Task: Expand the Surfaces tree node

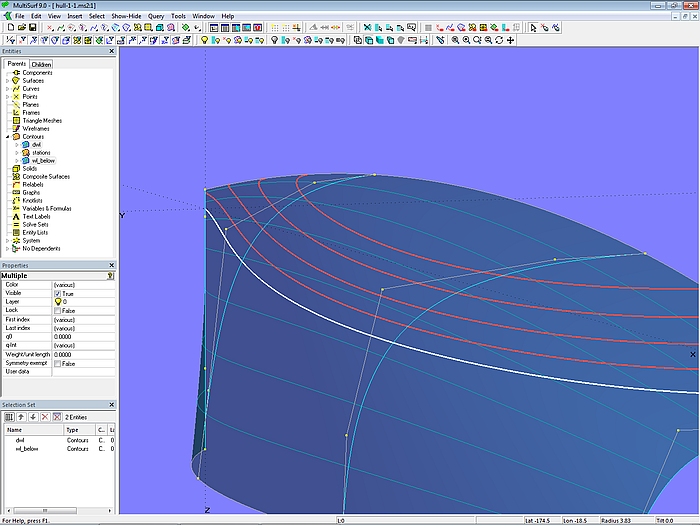Action: click(x=8, y=81)
